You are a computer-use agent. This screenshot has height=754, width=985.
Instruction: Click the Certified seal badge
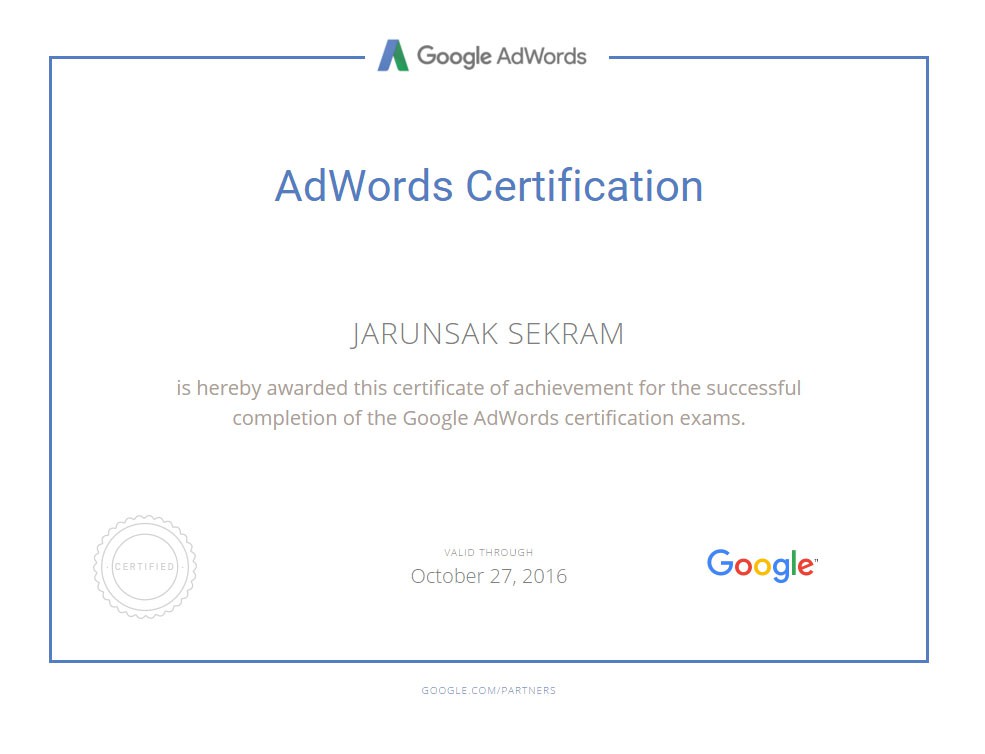145,567
